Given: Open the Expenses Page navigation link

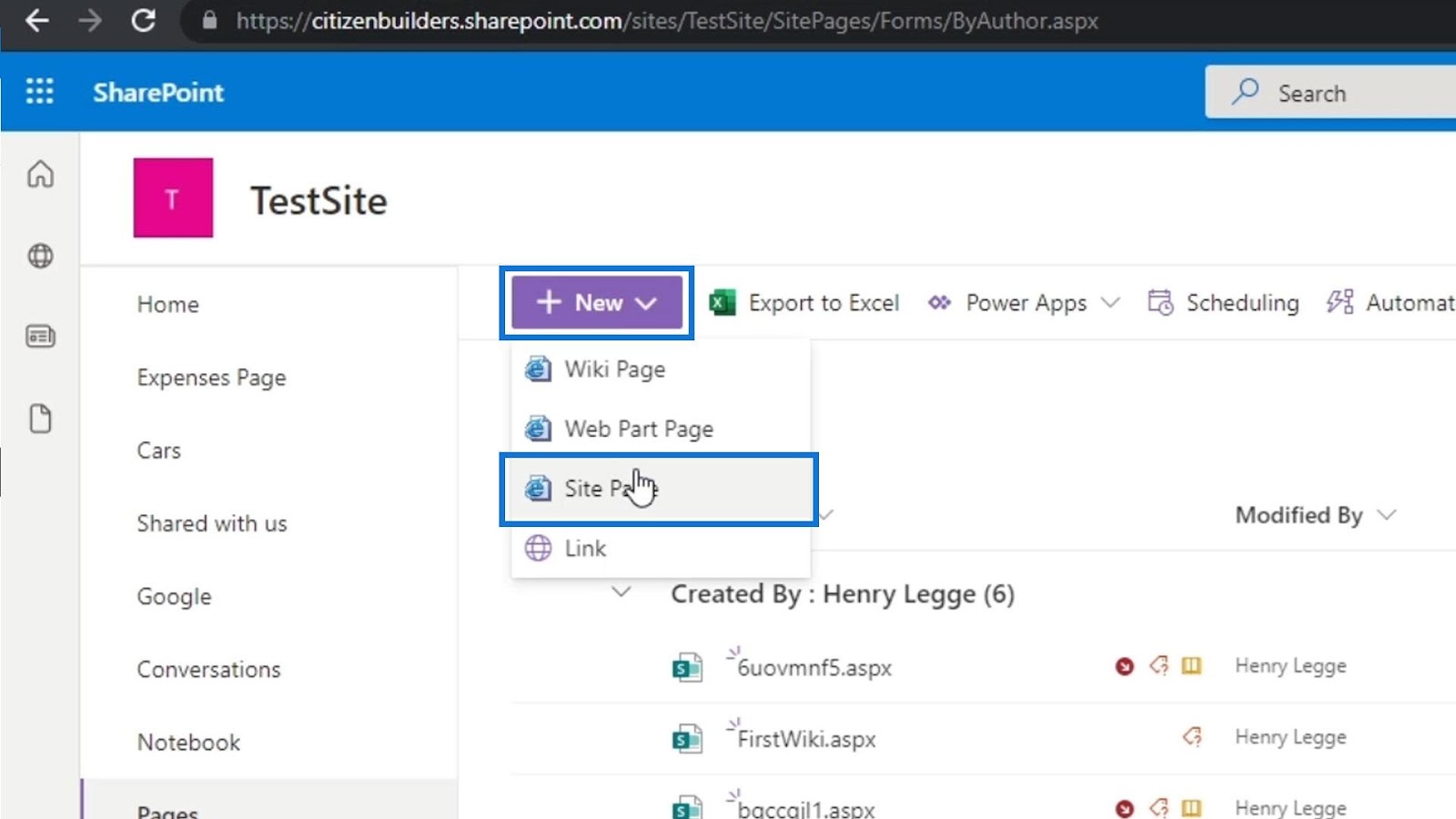Looking at the screenshot, I should pyautogui.click(x=211, y=378).
